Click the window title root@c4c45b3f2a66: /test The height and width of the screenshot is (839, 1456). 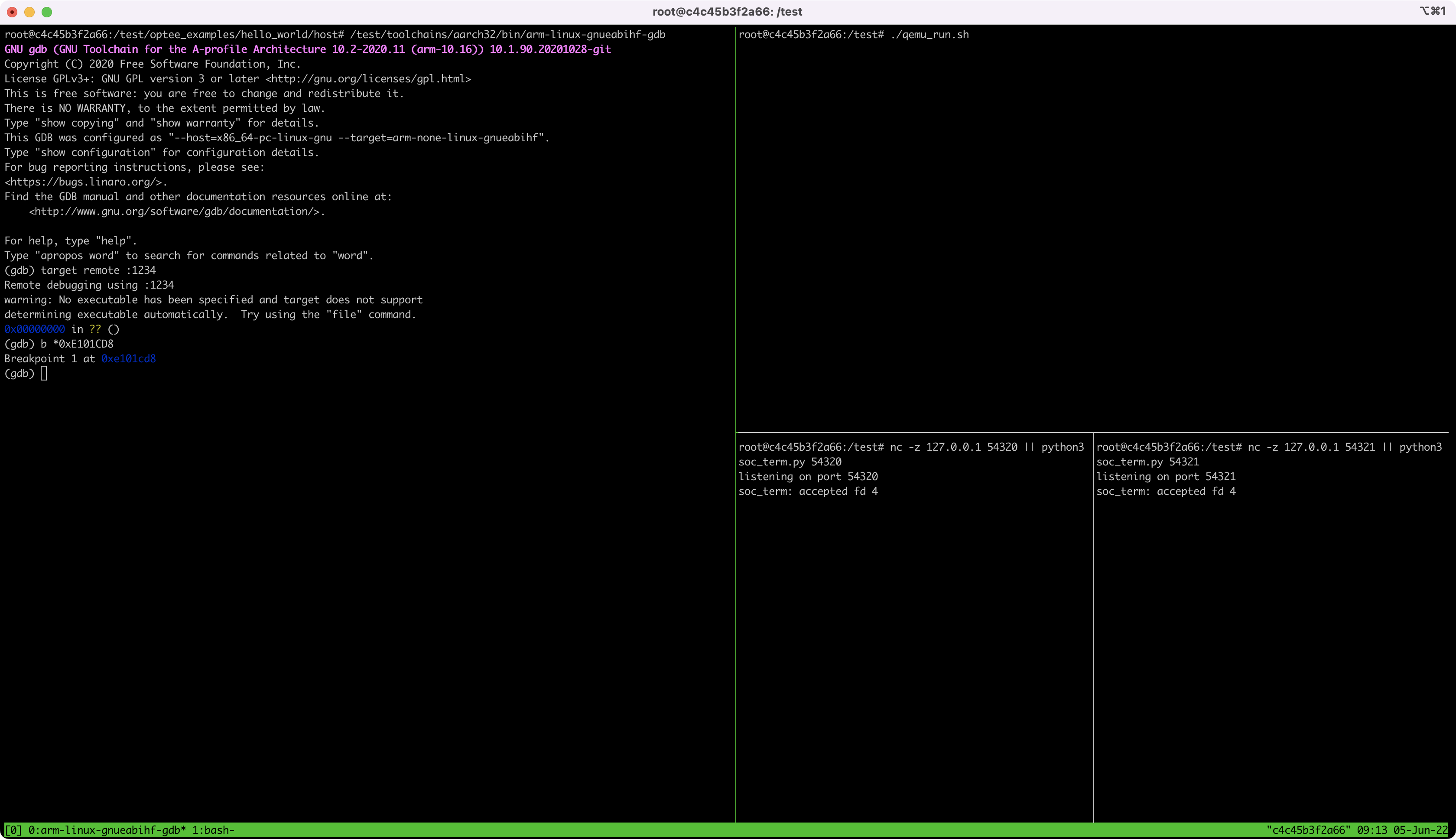pos(727,12)
